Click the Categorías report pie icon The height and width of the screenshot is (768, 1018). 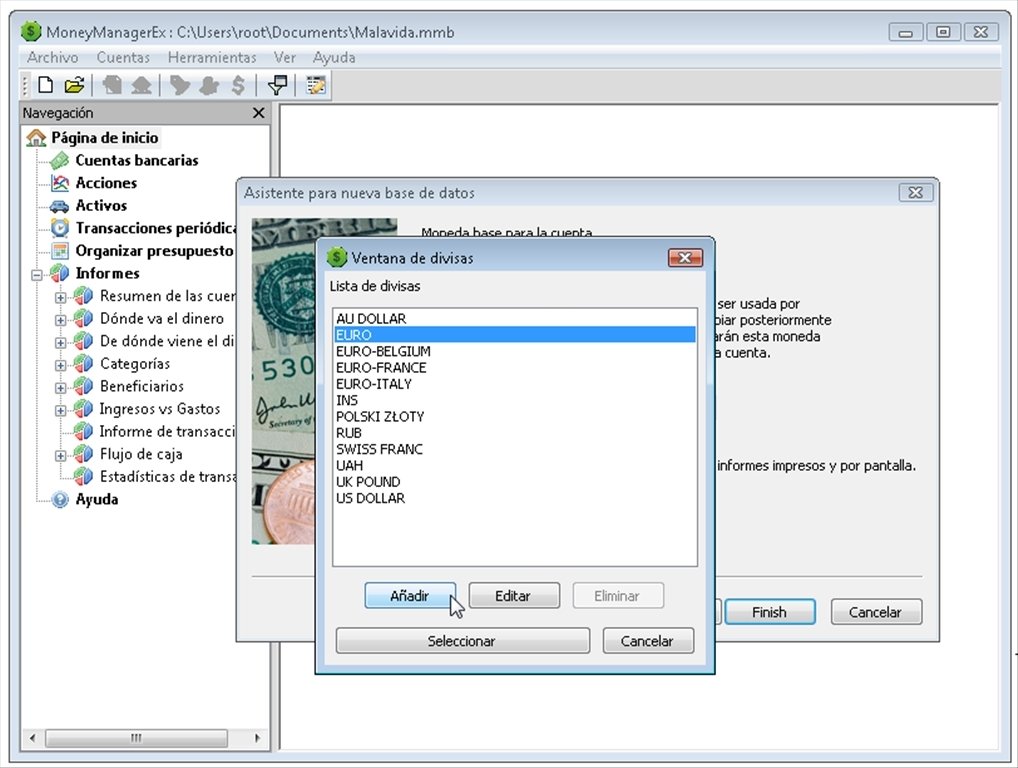[83, 364]
